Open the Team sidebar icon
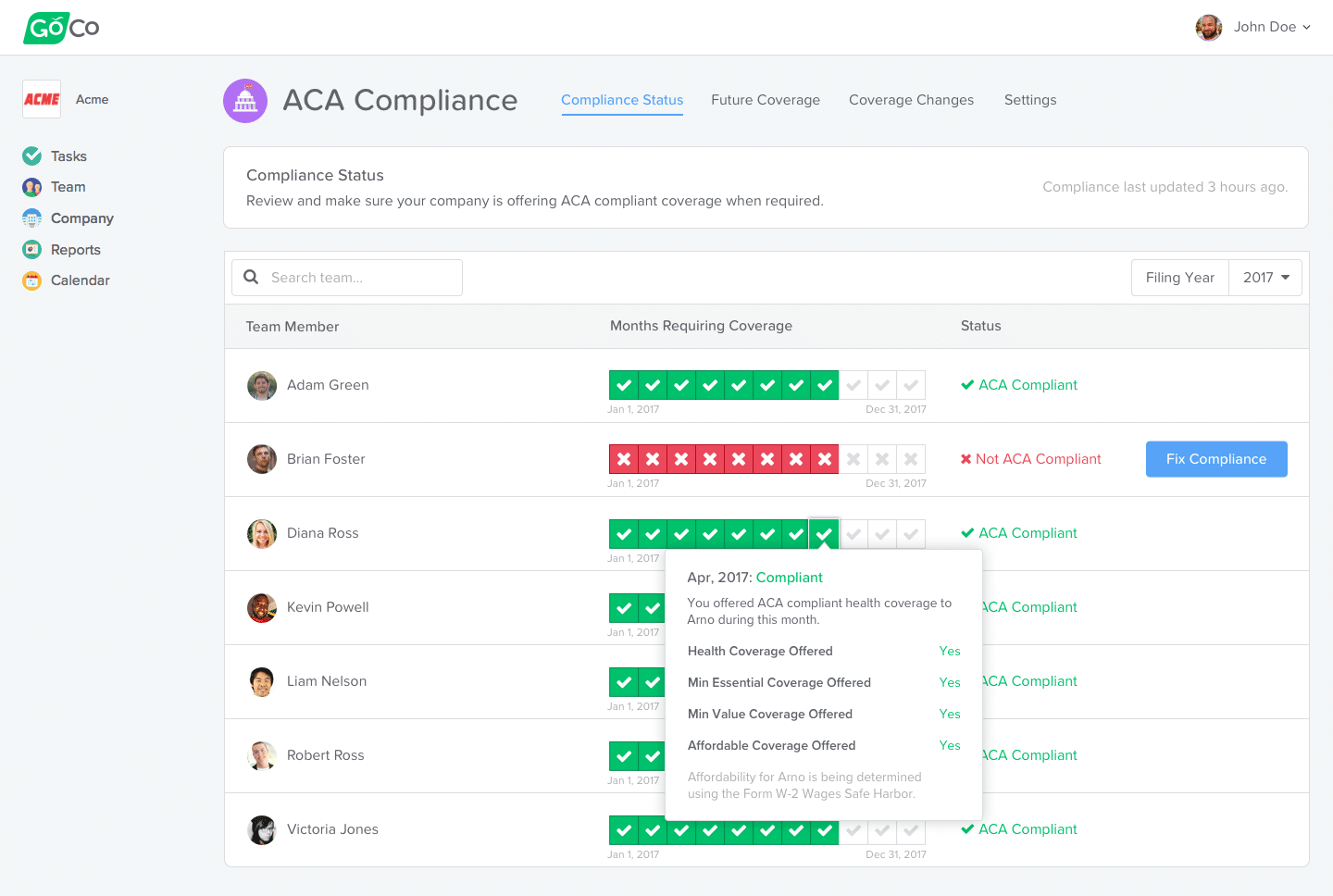The image size is (1333, 896). click(x=32, y=187)
